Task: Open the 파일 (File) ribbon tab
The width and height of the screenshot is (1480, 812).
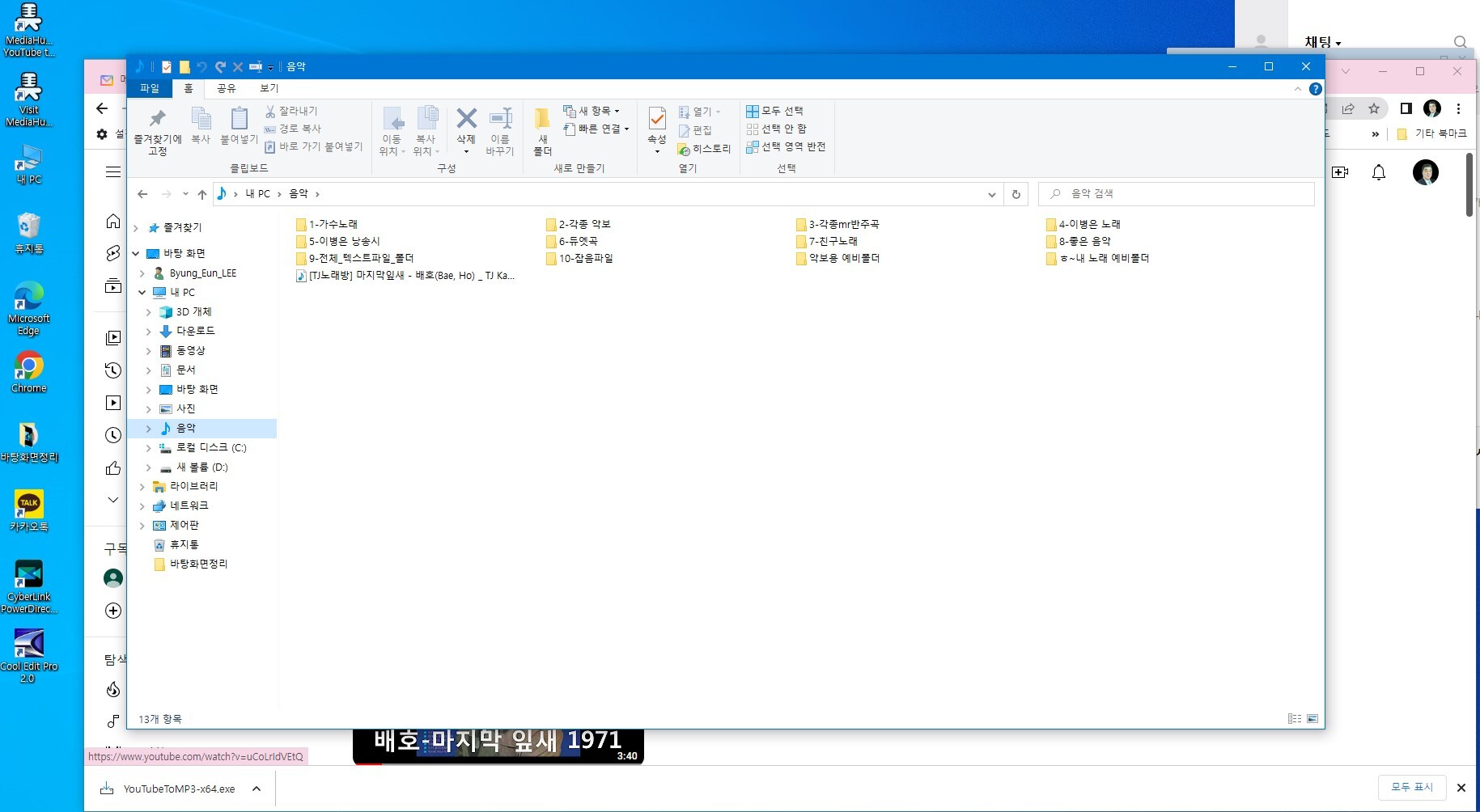Action: point(150,88)
